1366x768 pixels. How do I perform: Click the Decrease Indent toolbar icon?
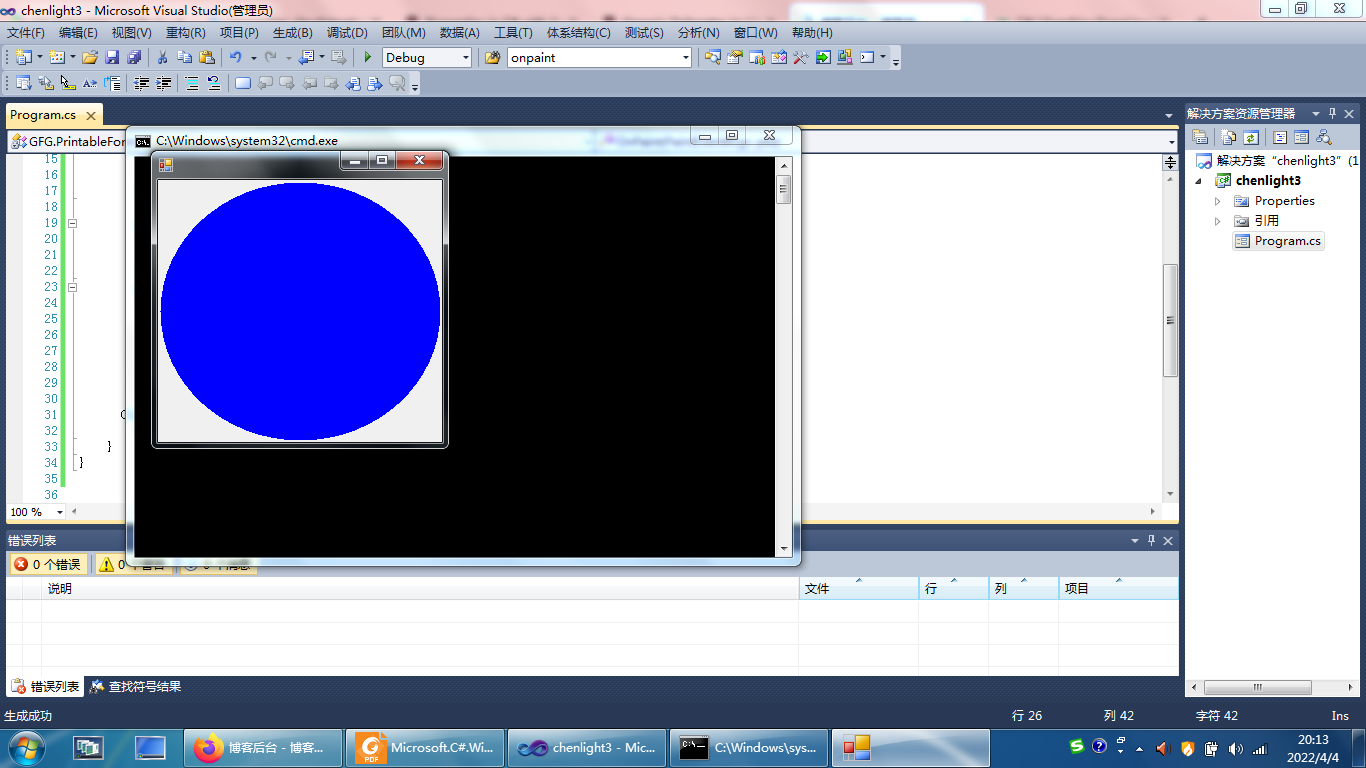pos(142,84)
